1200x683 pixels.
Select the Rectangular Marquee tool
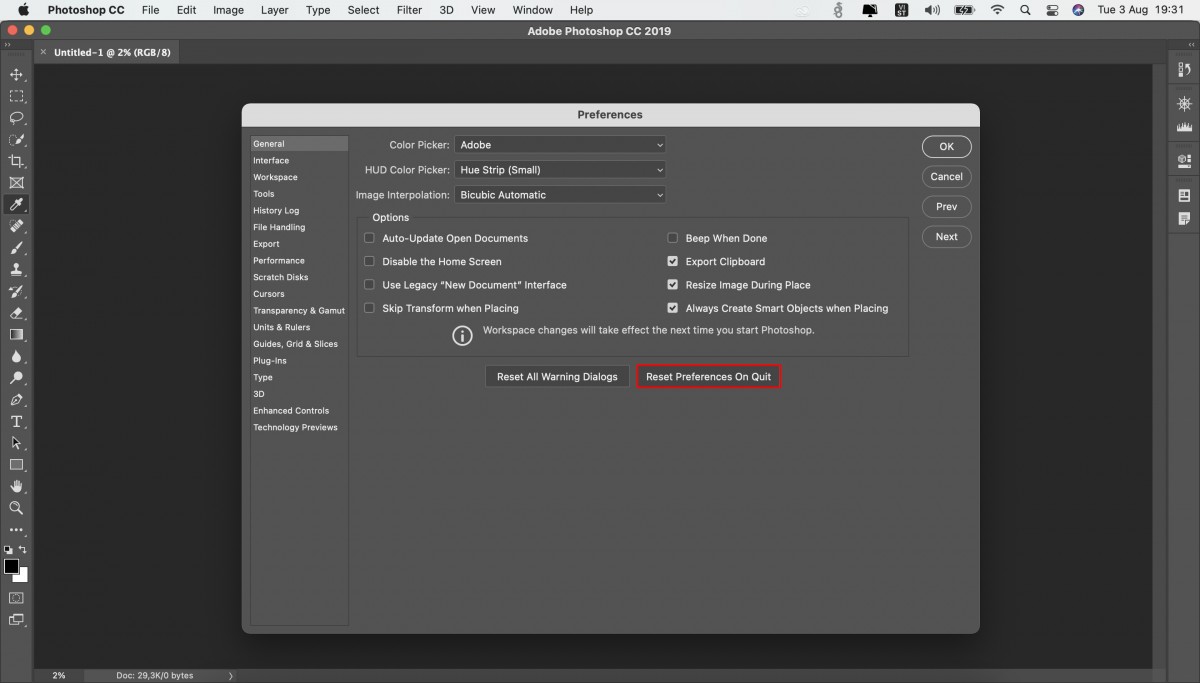pyautogui.click(x=16, y=97)
